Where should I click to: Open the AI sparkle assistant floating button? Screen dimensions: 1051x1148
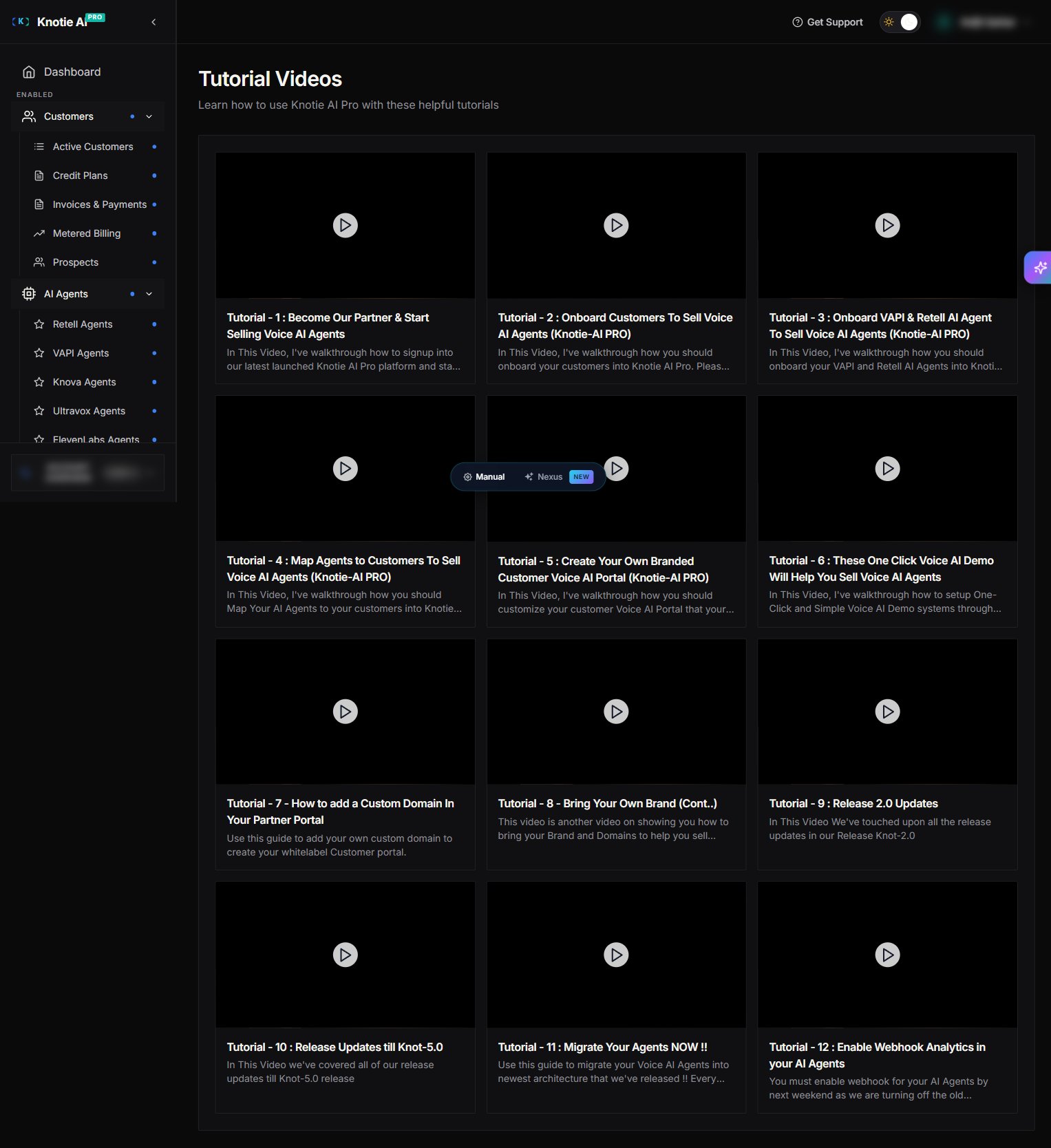[1039, 267]
